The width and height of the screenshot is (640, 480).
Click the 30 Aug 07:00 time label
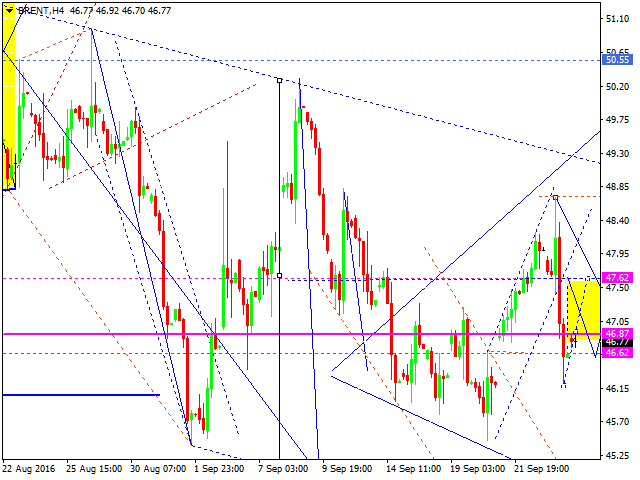click(158, 469)
